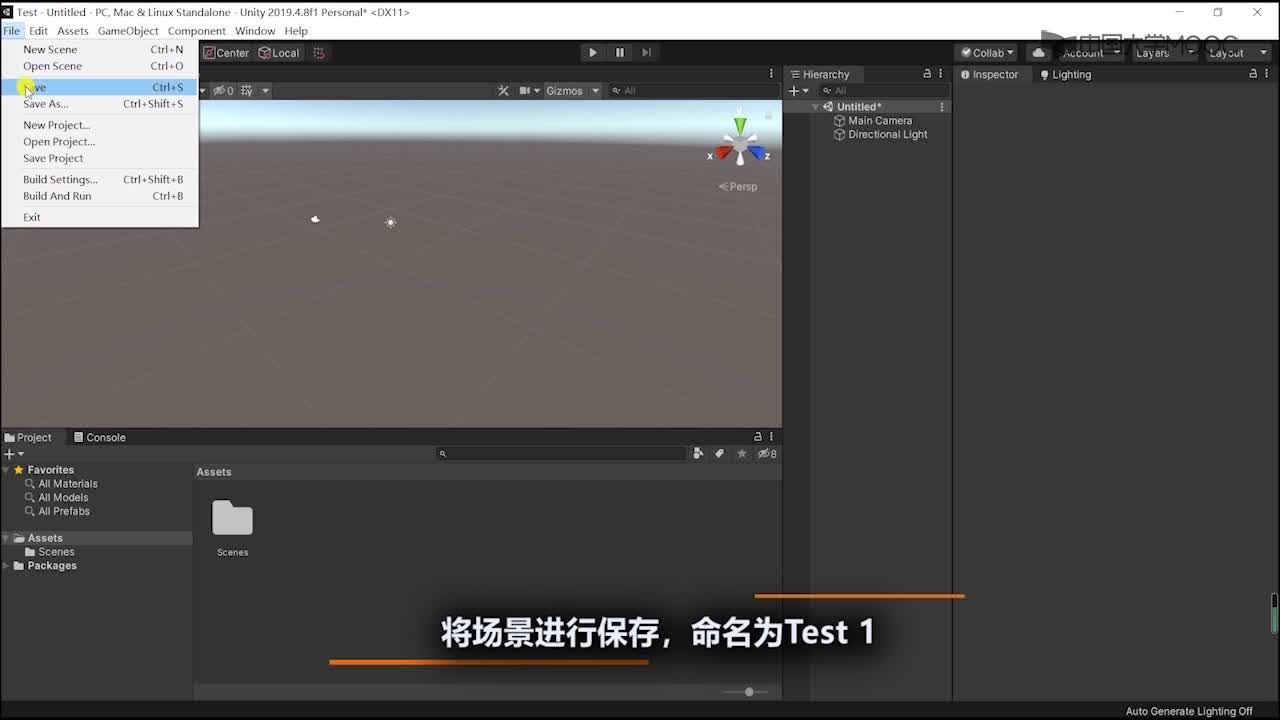Click the red X axis cone of gizmo
This screenshot has height=720, width=1280.
(x=723, y=154)
